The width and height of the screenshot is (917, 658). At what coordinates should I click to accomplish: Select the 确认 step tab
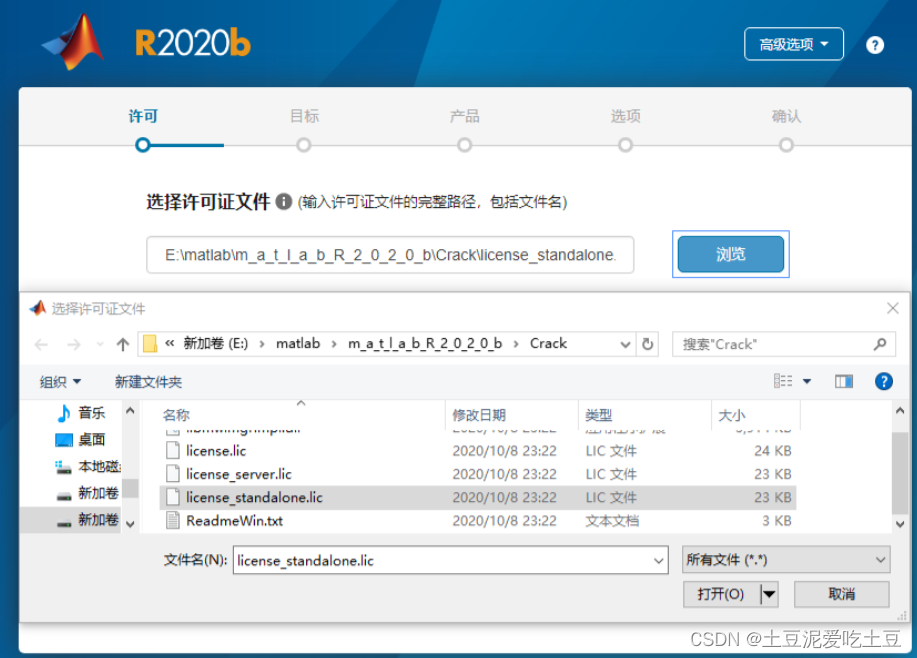pos(786,116)
